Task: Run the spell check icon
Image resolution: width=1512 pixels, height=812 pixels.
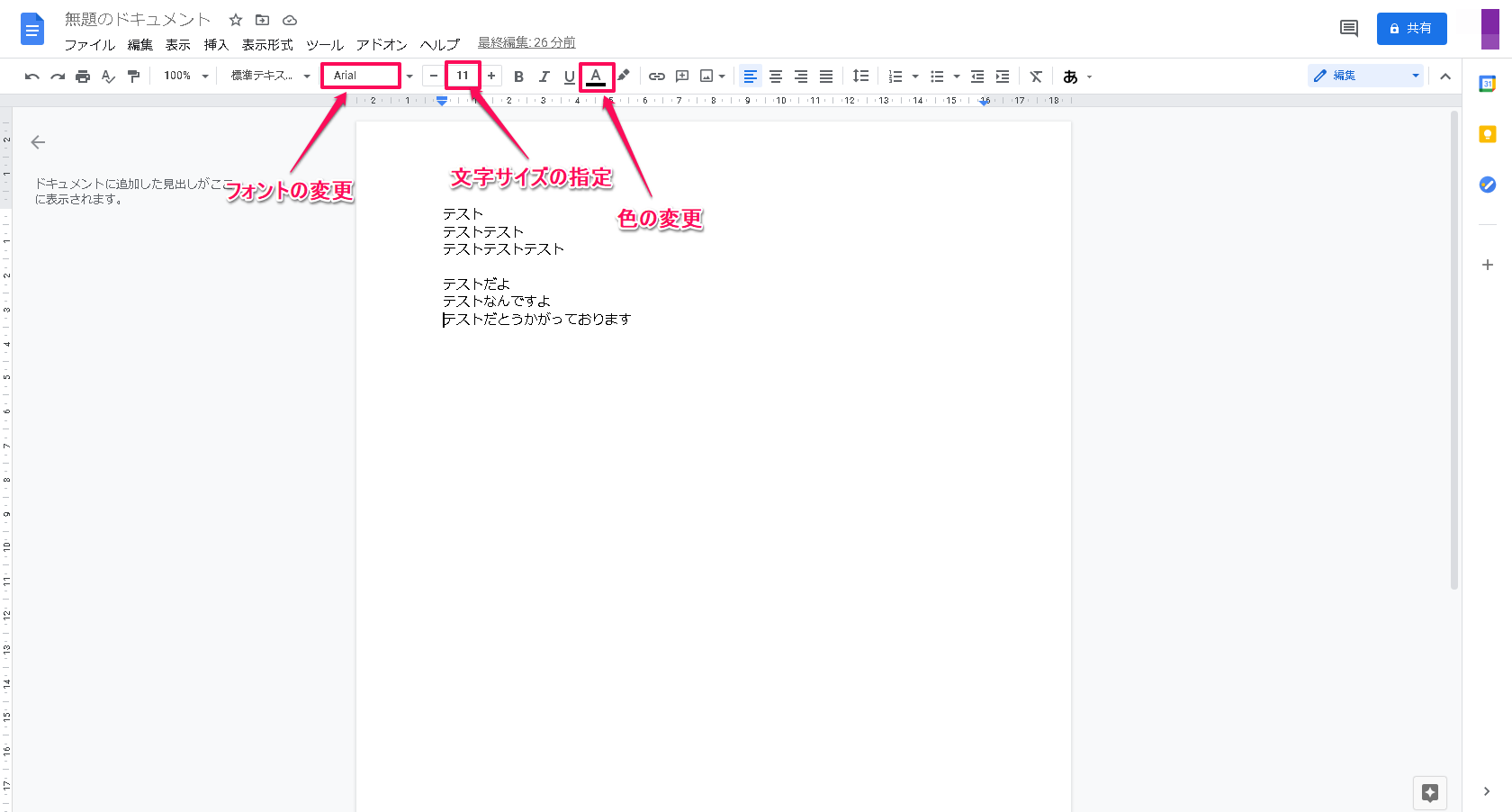Action: [108, 77]
